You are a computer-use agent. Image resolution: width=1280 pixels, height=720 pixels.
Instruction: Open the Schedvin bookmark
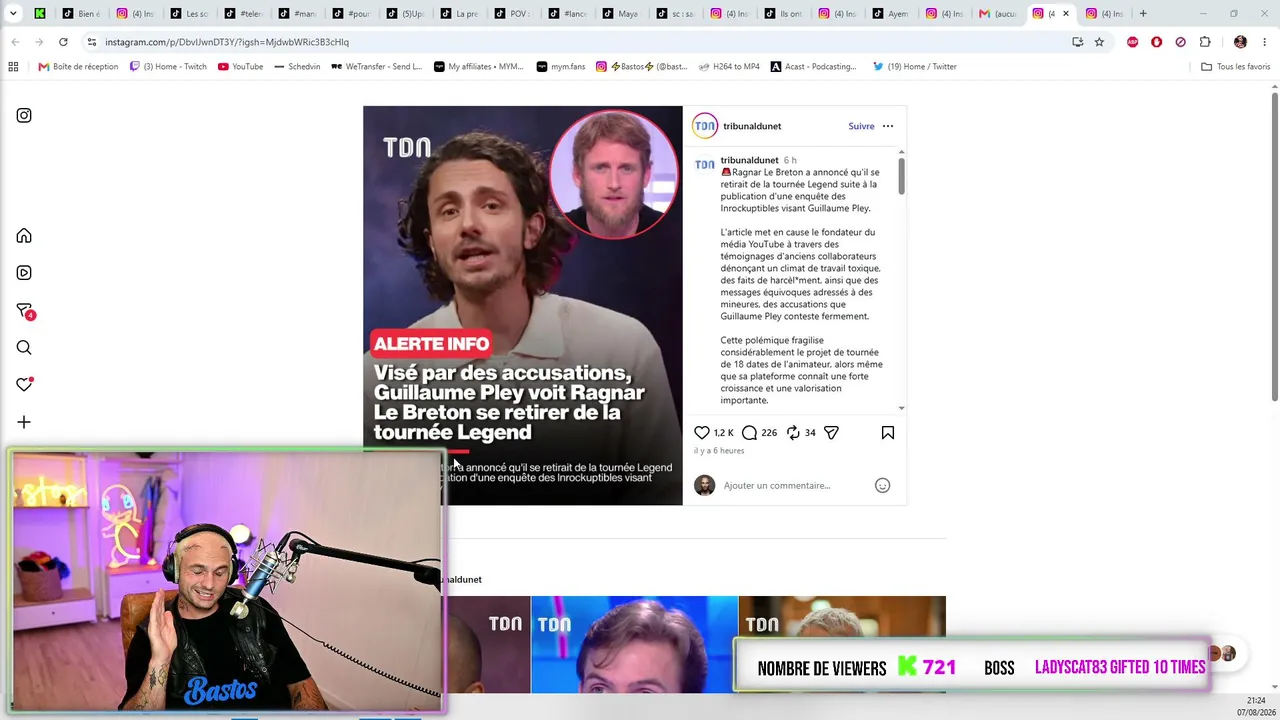coord(296,67)
